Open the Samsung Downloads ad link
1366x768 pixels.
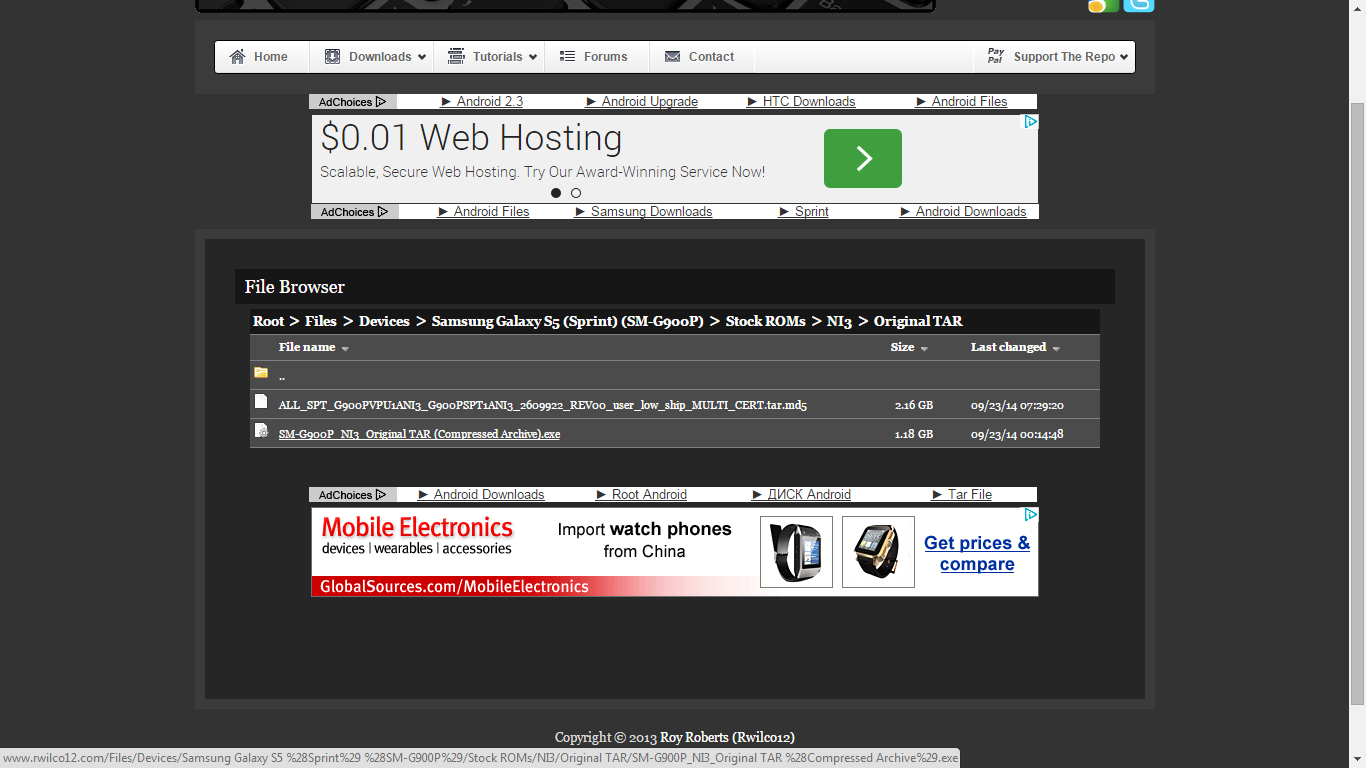click(x=644, y=212)
